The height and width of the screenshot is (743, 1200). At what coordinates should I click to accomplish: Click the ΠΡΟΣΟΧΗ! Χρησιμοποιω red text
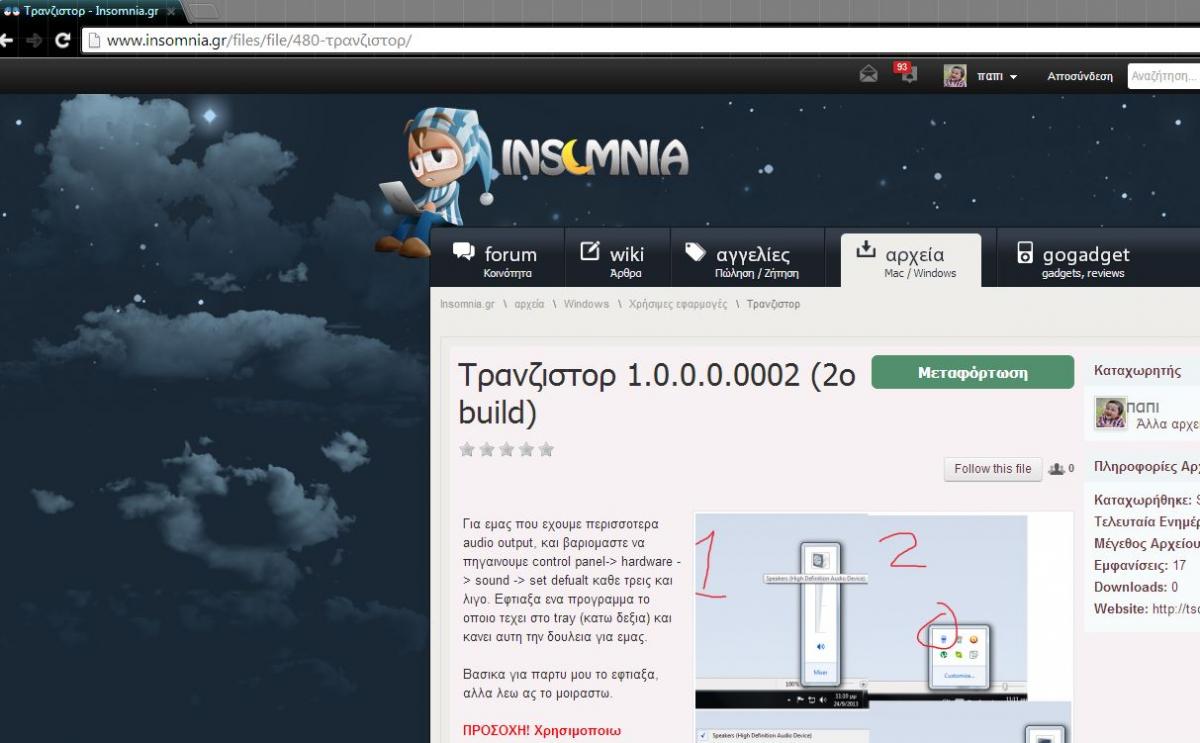point(542,730)
